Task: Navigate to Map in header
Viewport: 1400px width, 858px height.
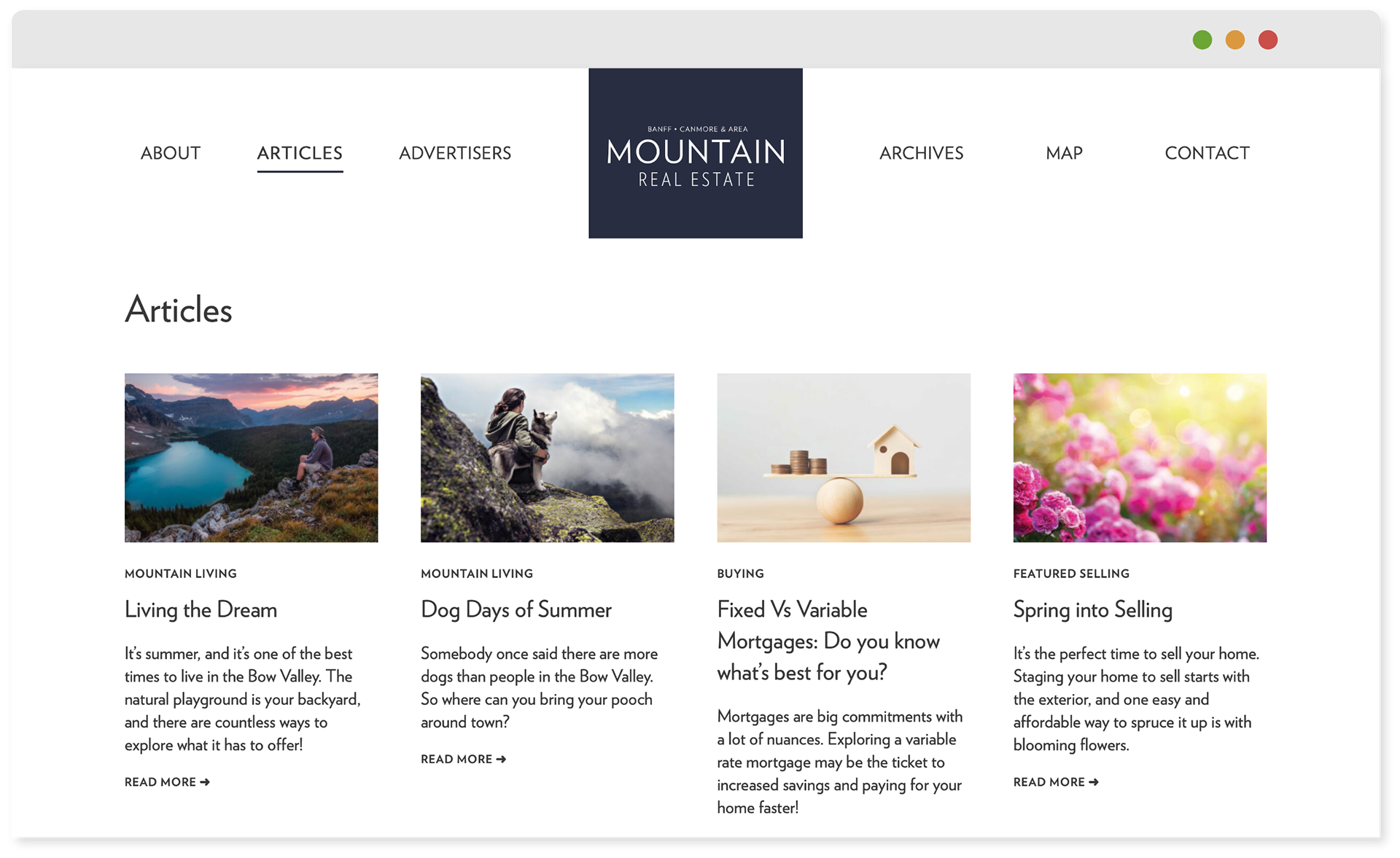Action: [x=1064, y=153]
